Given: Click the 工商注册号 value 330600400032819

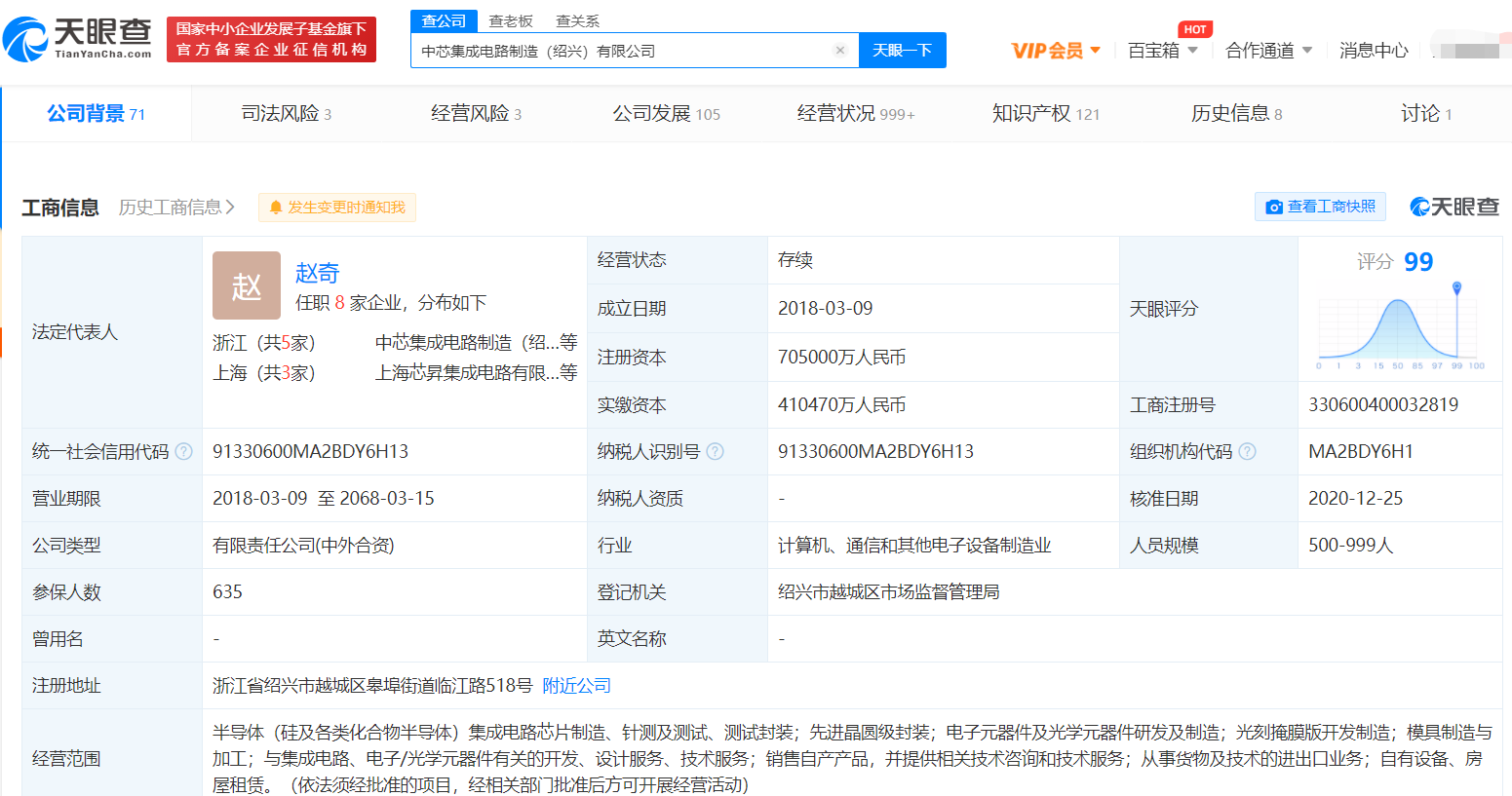Looking at the screenshot, I should coord(1383,405).
